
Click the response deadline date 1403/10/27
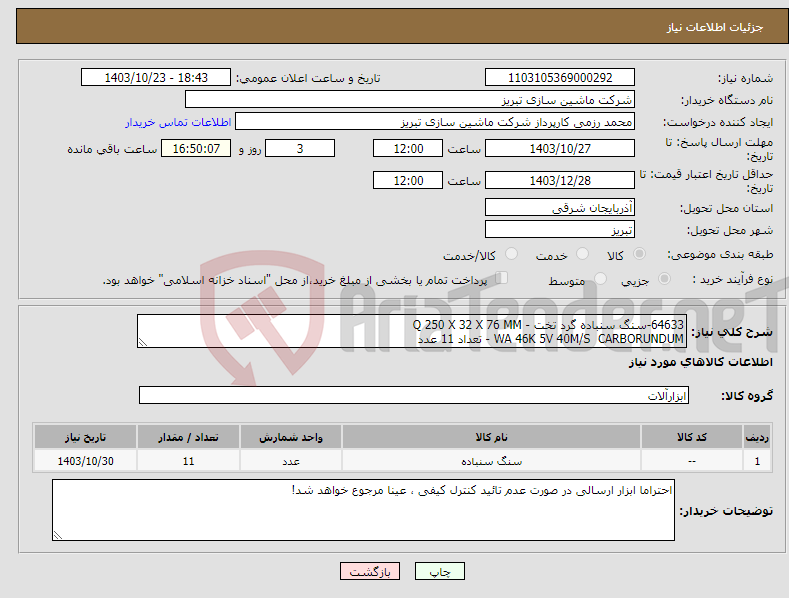point(560,148)
